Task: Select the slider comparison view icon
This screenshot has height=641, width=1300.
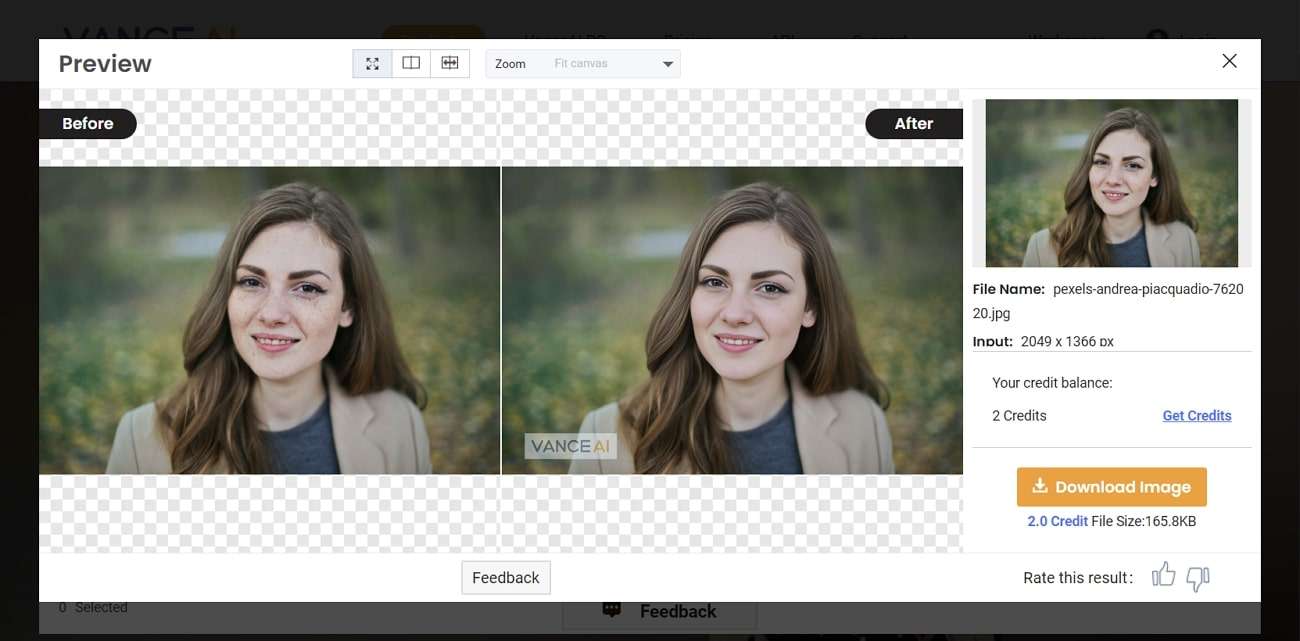Action: click(x=449, y=62)
